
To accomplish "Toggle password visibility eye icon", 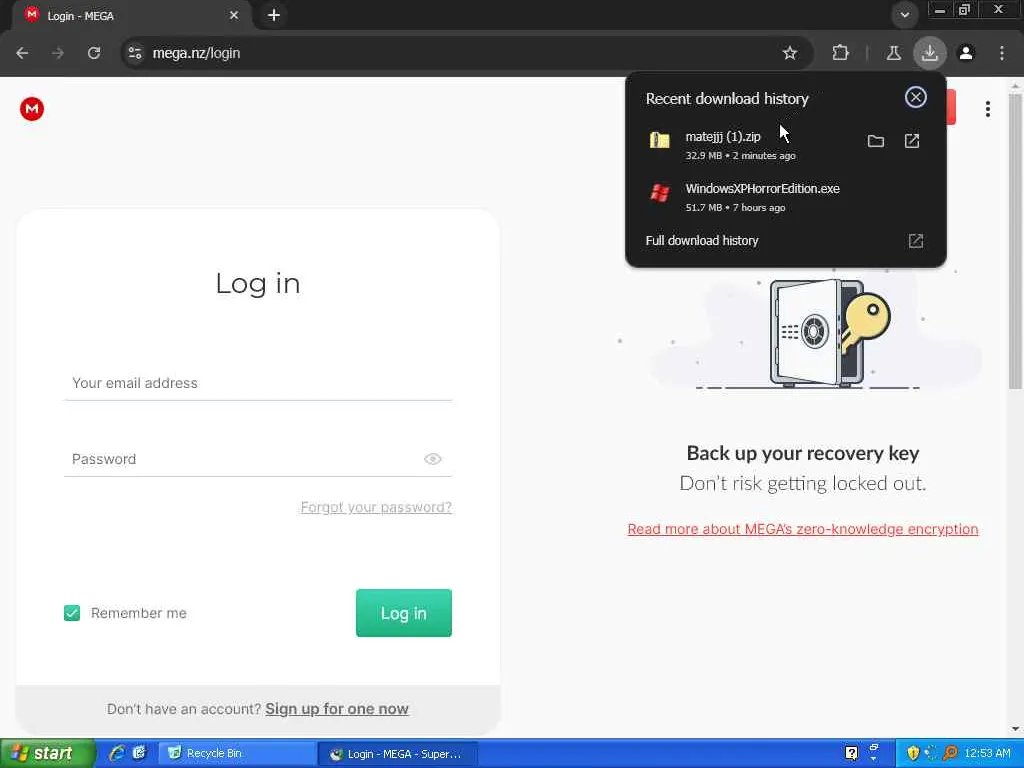I will click(432, 459).
